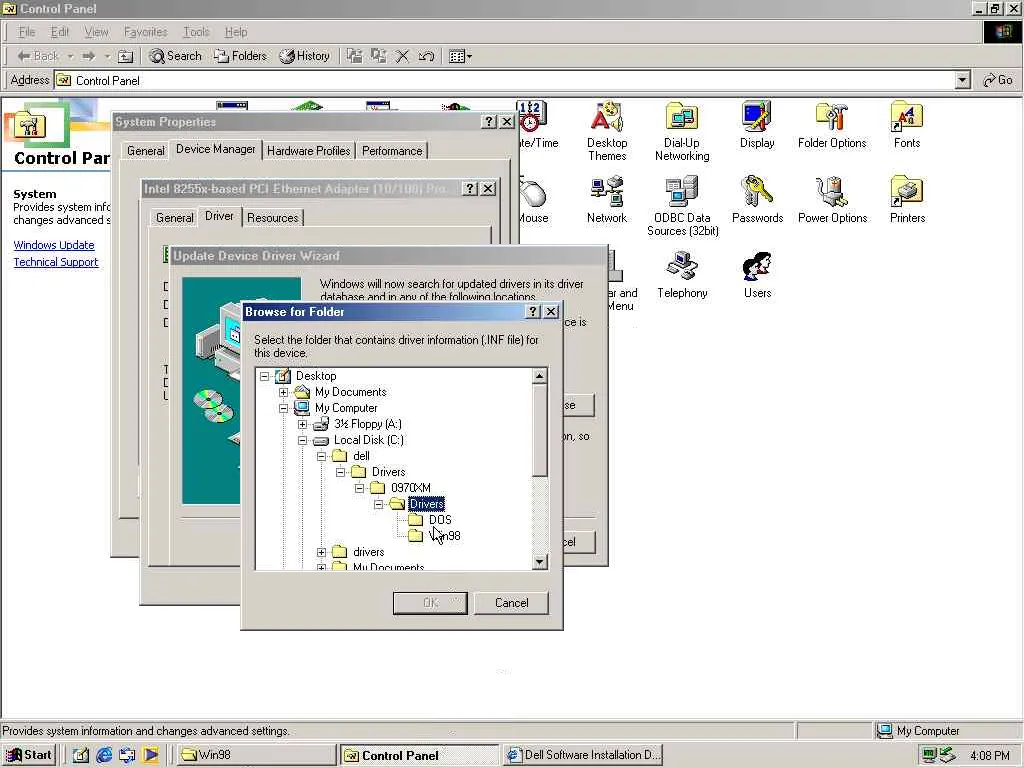Switch to Hardware Profiles tab in System Properties
The image size is (1024, 768).
308,151
